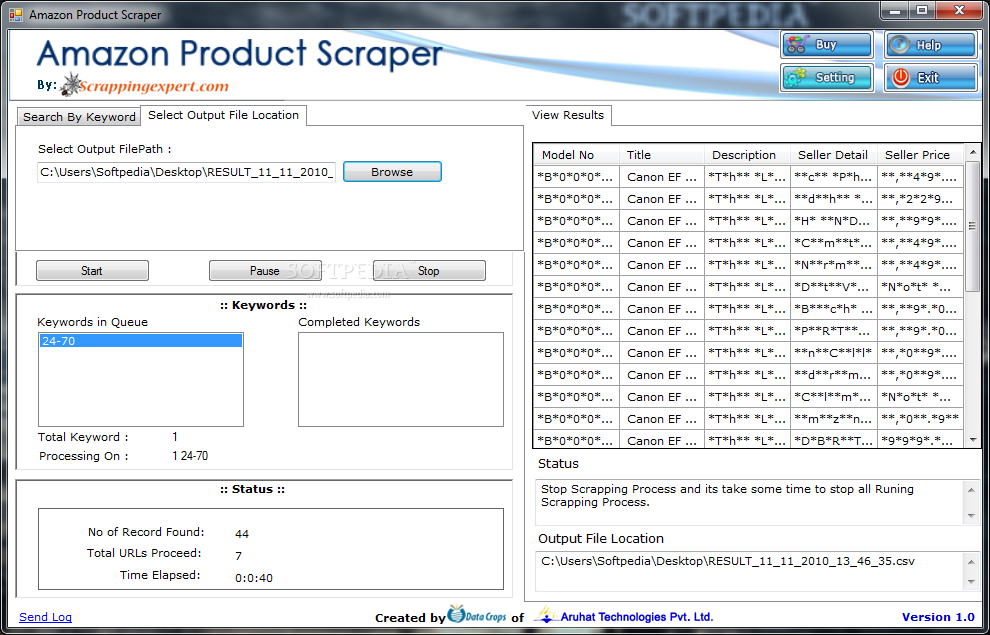This screenshot has height=635, width=990.
Task: Click Processing On value '1 24-70'
Action: pos(190,456)
